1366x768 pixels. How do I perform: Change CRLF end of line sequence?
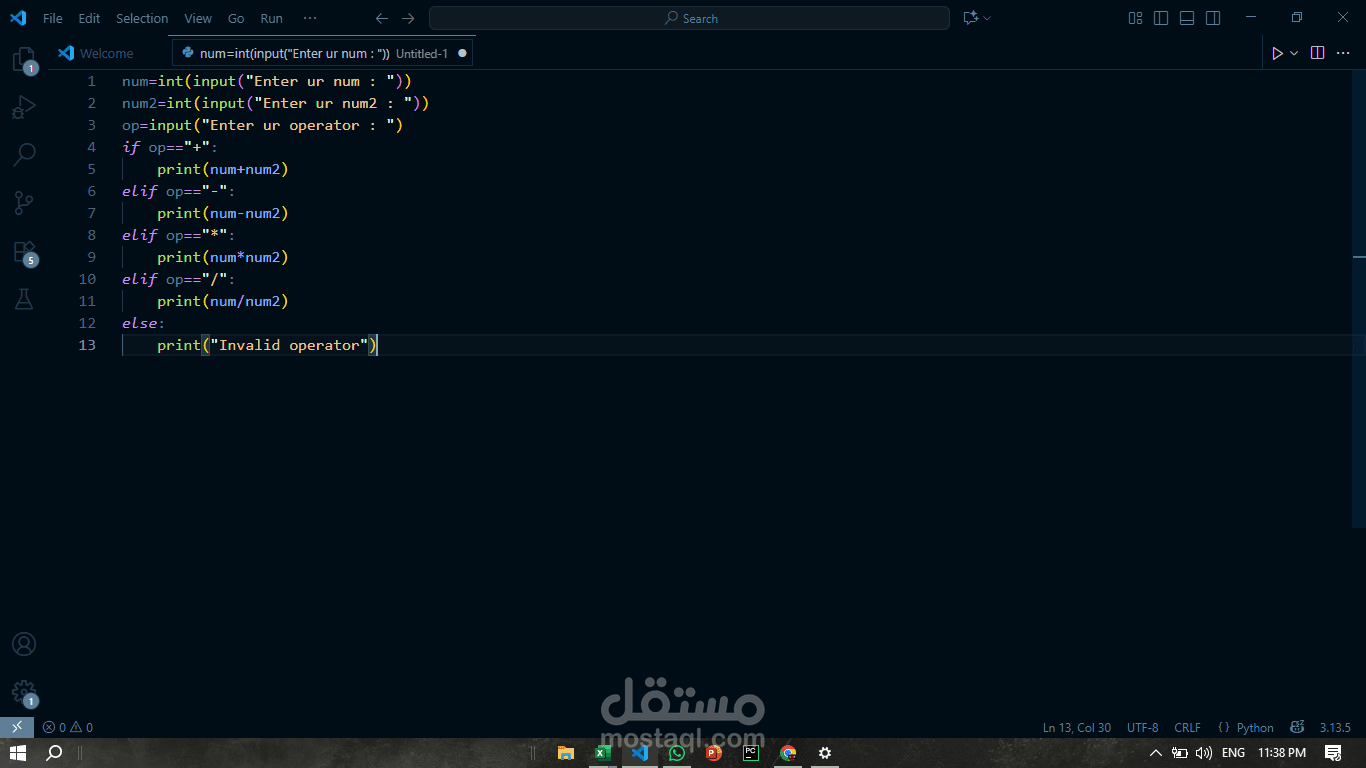coord(1188,727)
